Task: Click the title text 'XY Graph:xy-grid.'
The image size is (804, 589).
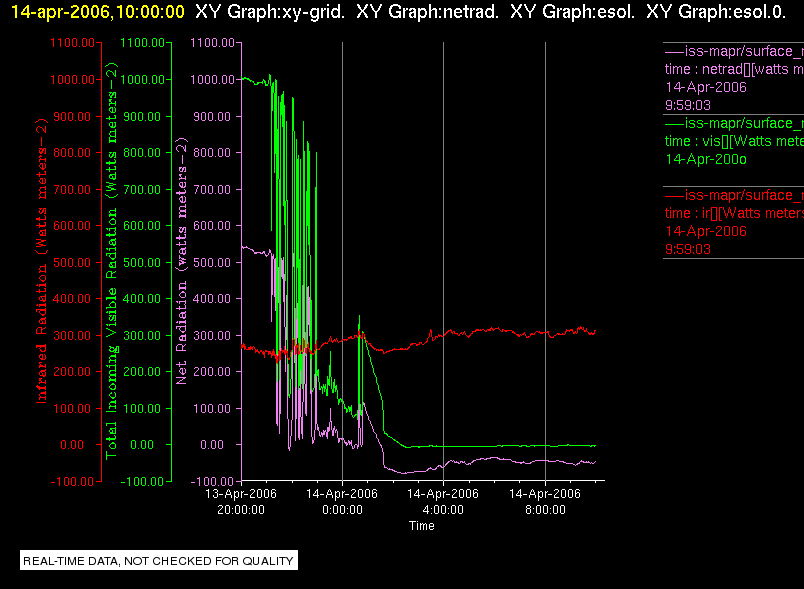Action: (x=270, y=12)
